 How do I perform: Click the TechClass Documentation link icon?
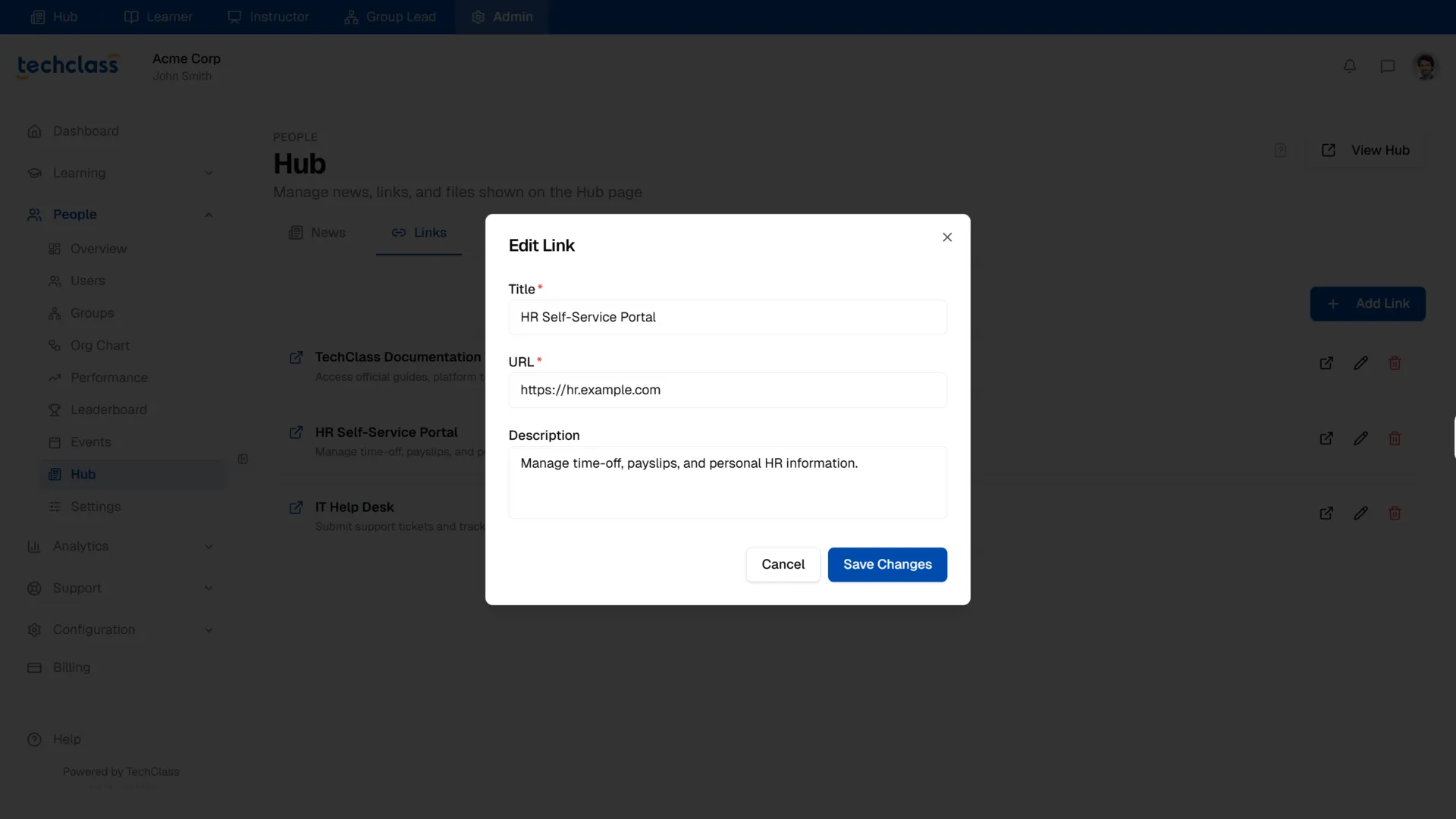296,357
